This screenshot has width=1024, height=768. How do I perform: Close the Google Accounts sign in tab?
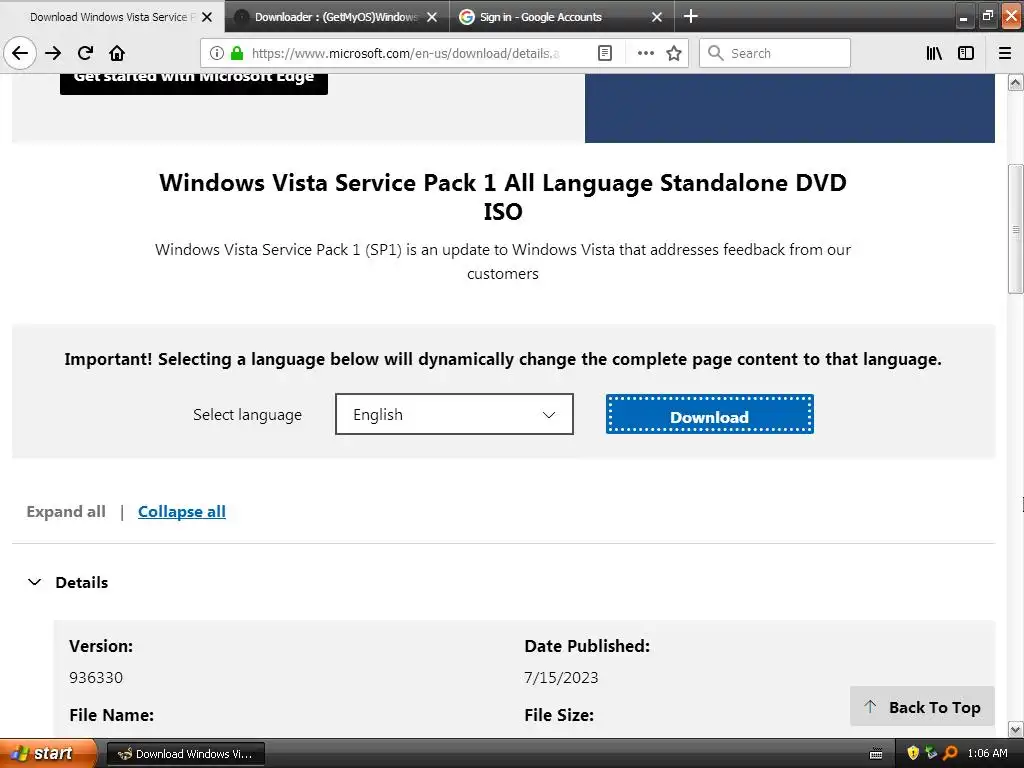click(x=657, y=17)
